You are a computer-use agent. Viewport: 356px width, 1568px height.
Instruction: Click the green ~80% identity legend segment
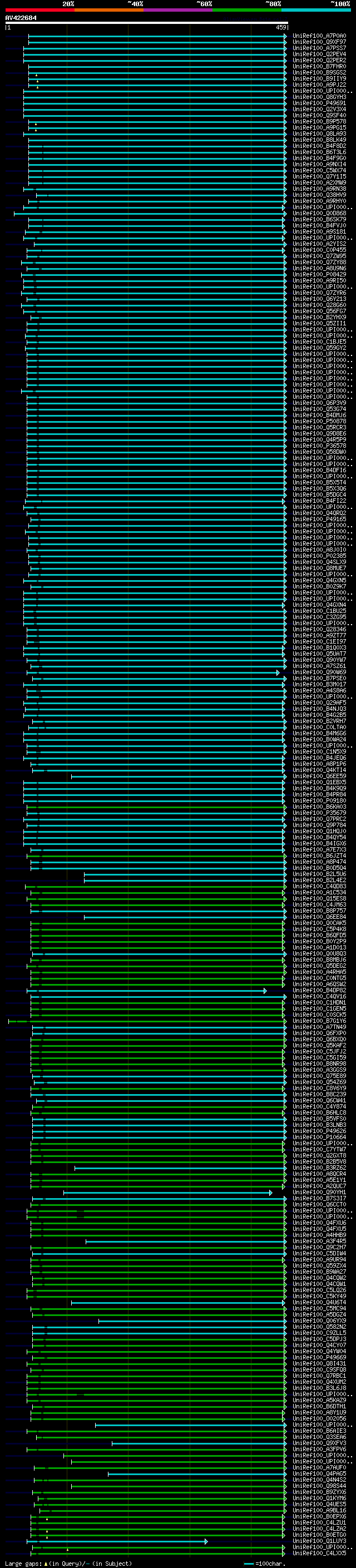click(247, 11)
